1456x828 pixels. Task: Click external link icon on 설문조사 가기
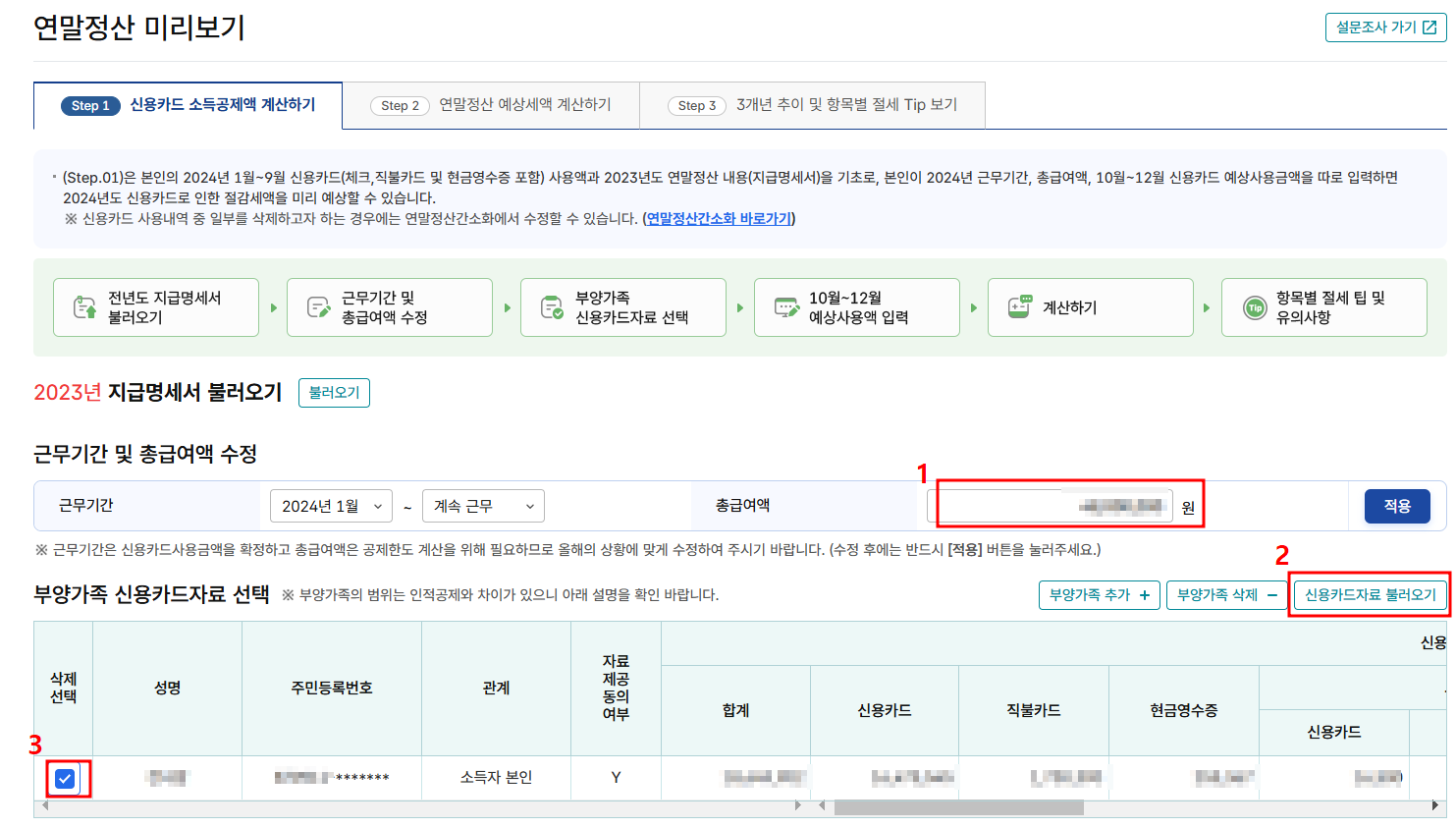[x=1431, y=27]
